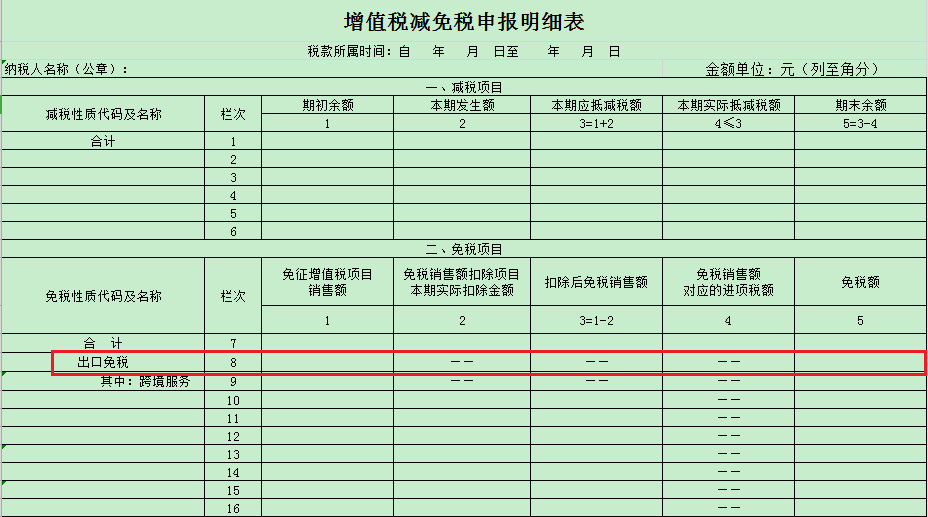928x517 pixels.
Task: Select the row number 12 cell
Action: 233,437
